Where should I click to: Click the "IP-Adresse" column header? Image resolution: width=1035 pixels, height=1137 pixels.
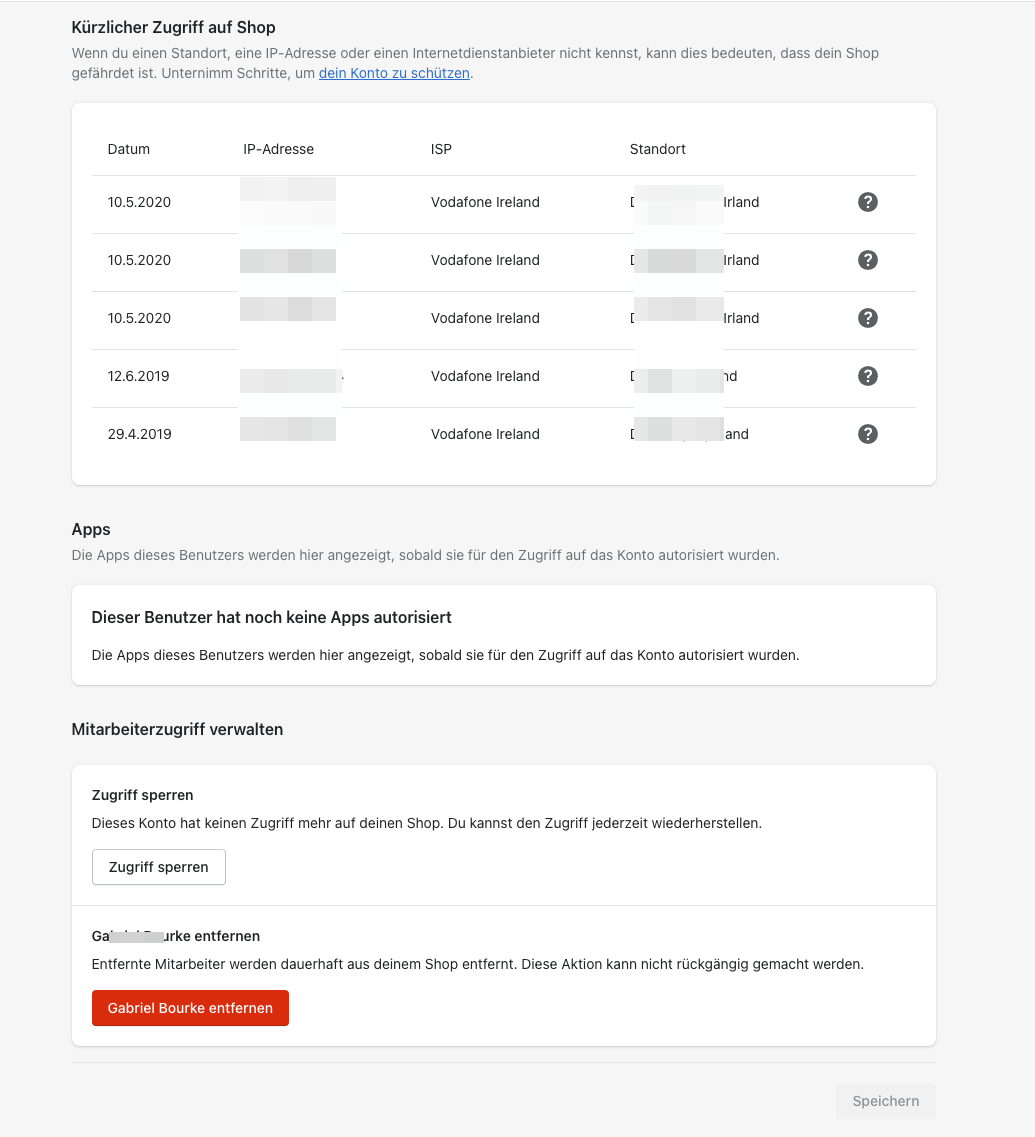click(278, 149)
